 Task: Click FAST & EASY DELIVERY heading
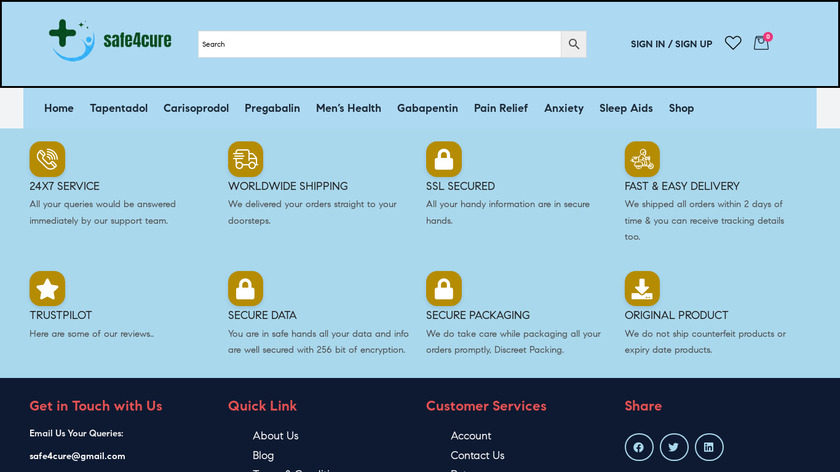(681, 186)
